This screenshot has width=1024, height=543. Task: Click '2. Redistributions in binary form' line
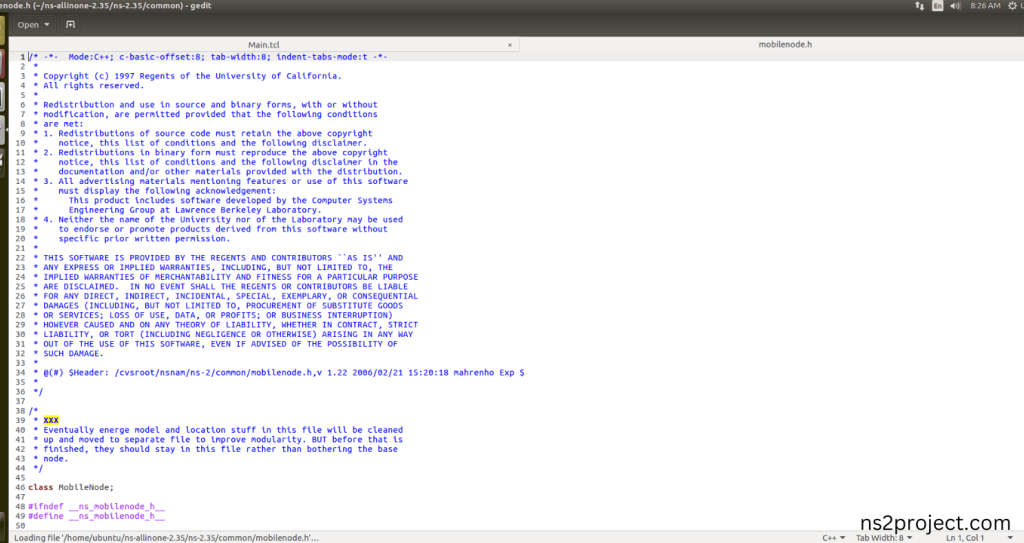tap(210, 152)
